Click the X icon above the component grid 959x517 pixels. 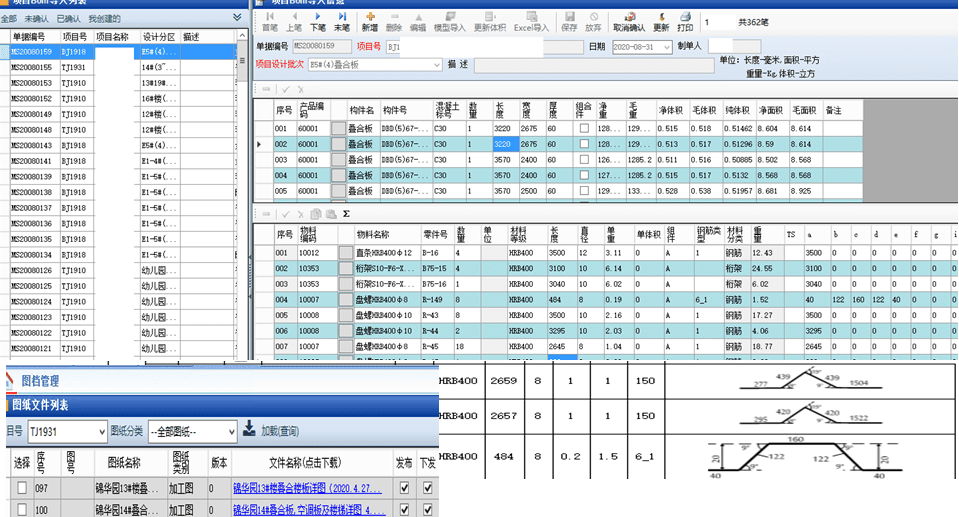tap(300, 89)
